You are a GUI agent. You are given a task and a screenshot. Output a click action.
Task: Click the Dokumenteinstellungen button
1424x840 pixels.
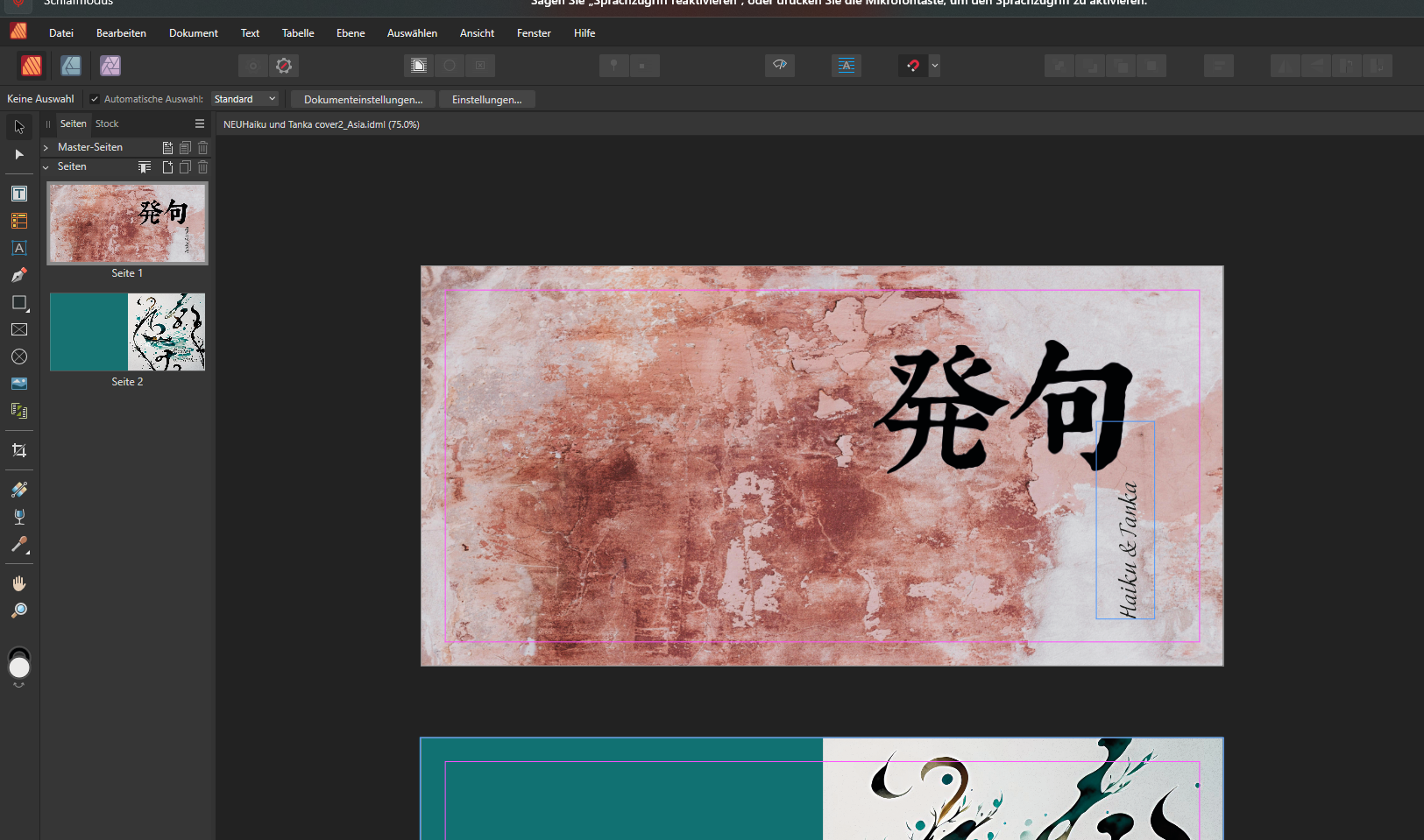[x=363, y=100]
